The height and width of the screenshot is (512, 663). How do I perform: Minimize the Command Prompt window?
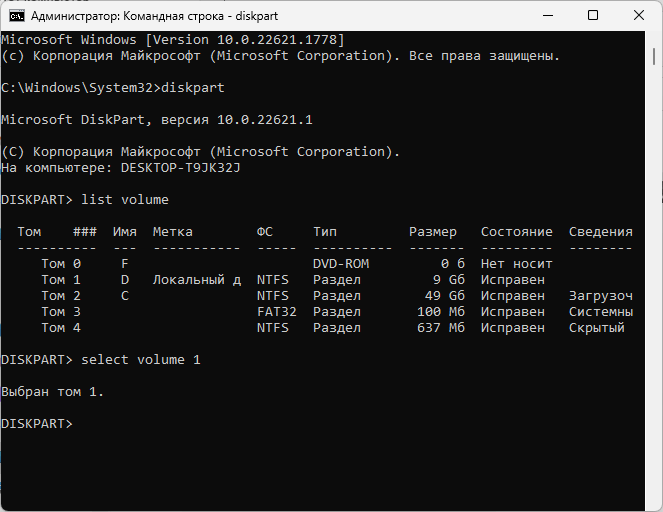pyautogui.click(x=548, y=15)
